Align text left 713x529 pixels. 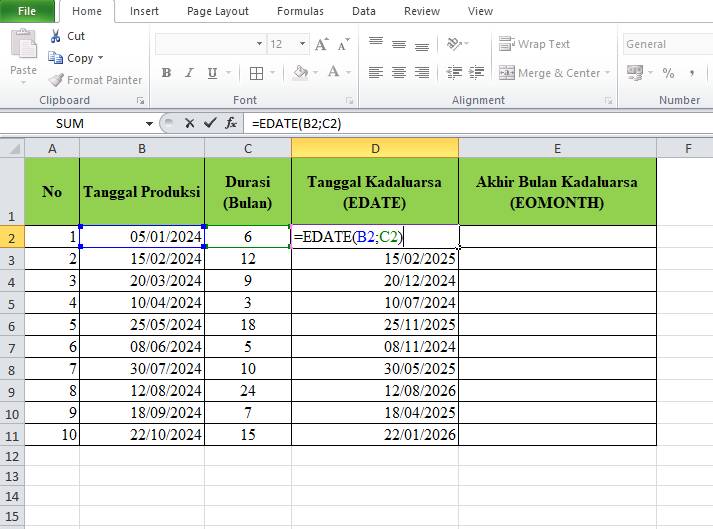tap(376, 73)
